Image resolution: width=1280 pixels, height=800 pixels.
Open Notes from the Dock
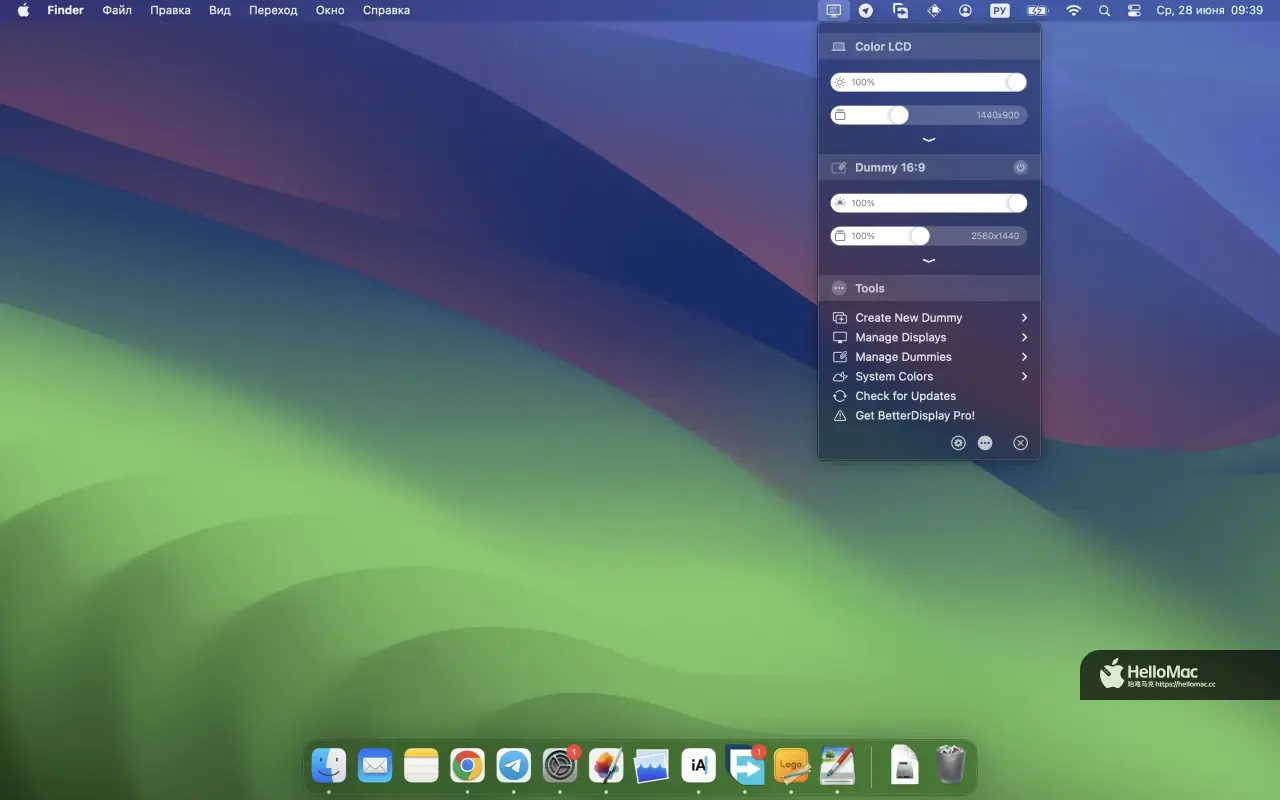click(x=421, y=766)
